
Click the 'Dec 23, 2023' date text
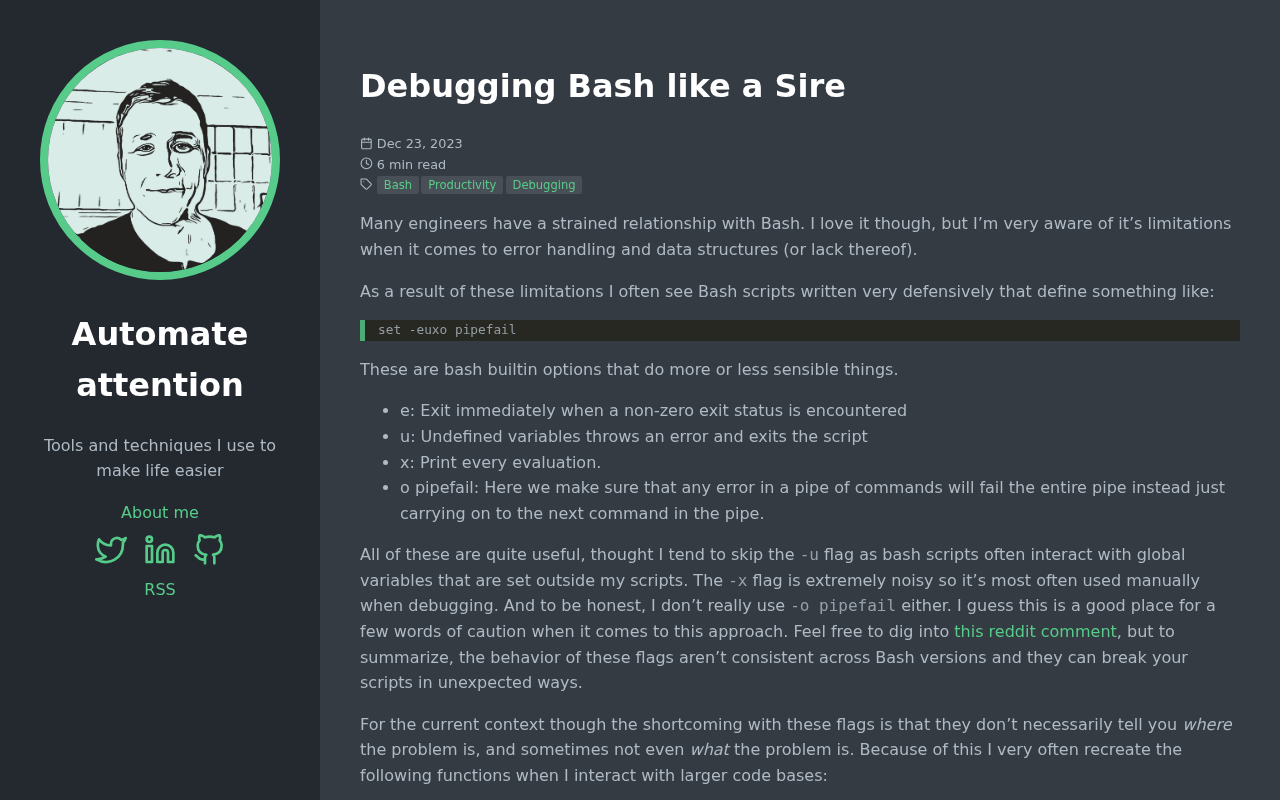click(419, 143)
